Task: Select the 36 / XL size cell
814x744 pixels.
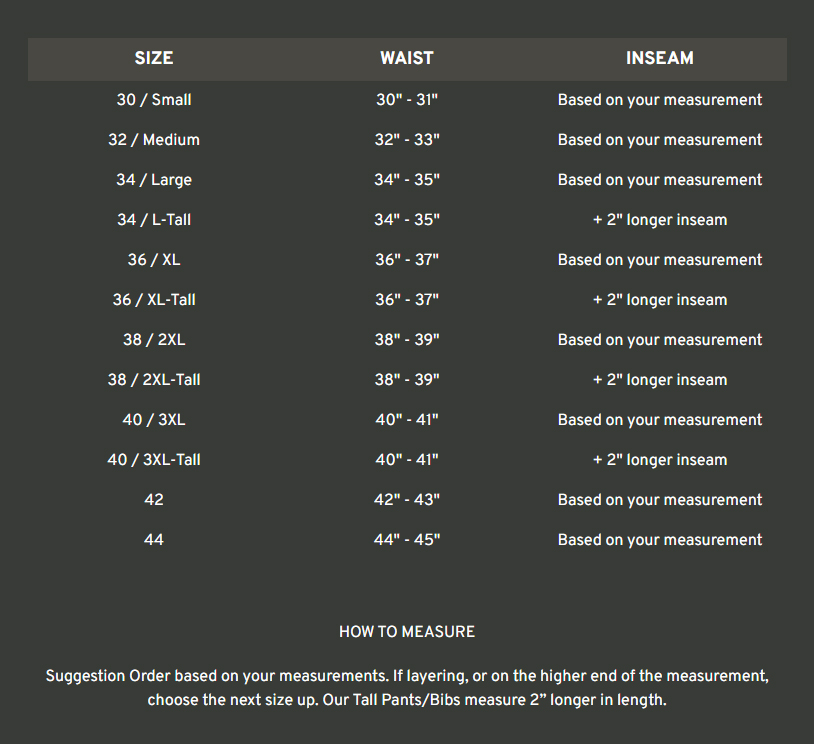Action: coord(154,260)
